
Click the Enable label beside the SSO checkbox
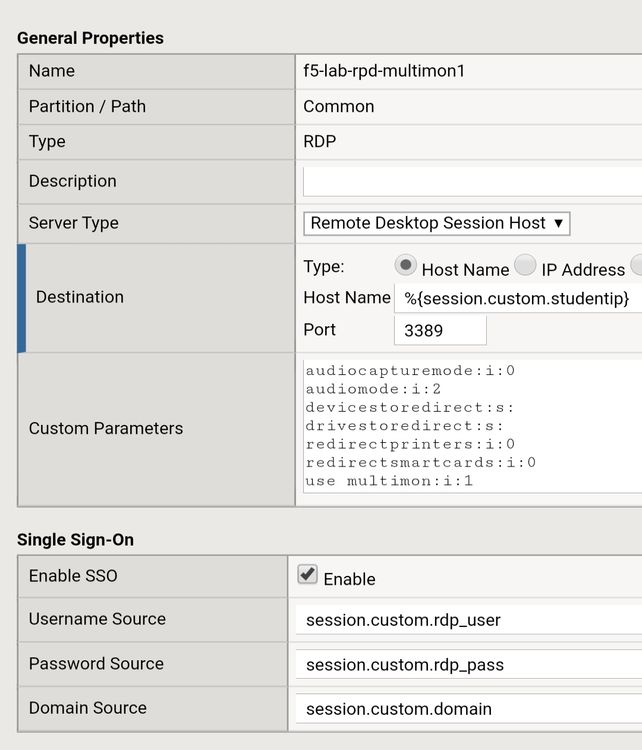pos(349,579)
